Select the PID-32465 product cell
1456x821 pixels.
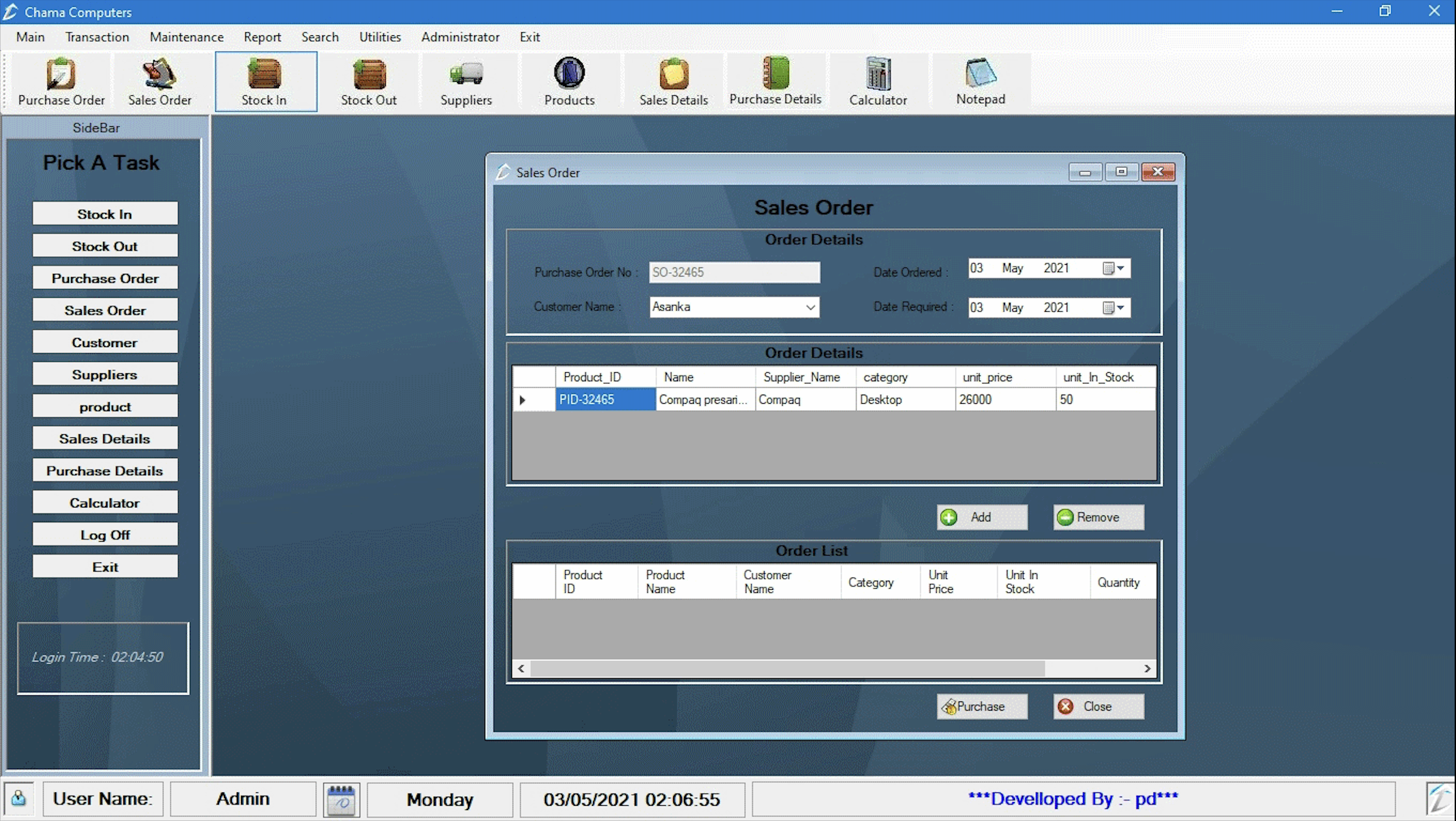605,400
